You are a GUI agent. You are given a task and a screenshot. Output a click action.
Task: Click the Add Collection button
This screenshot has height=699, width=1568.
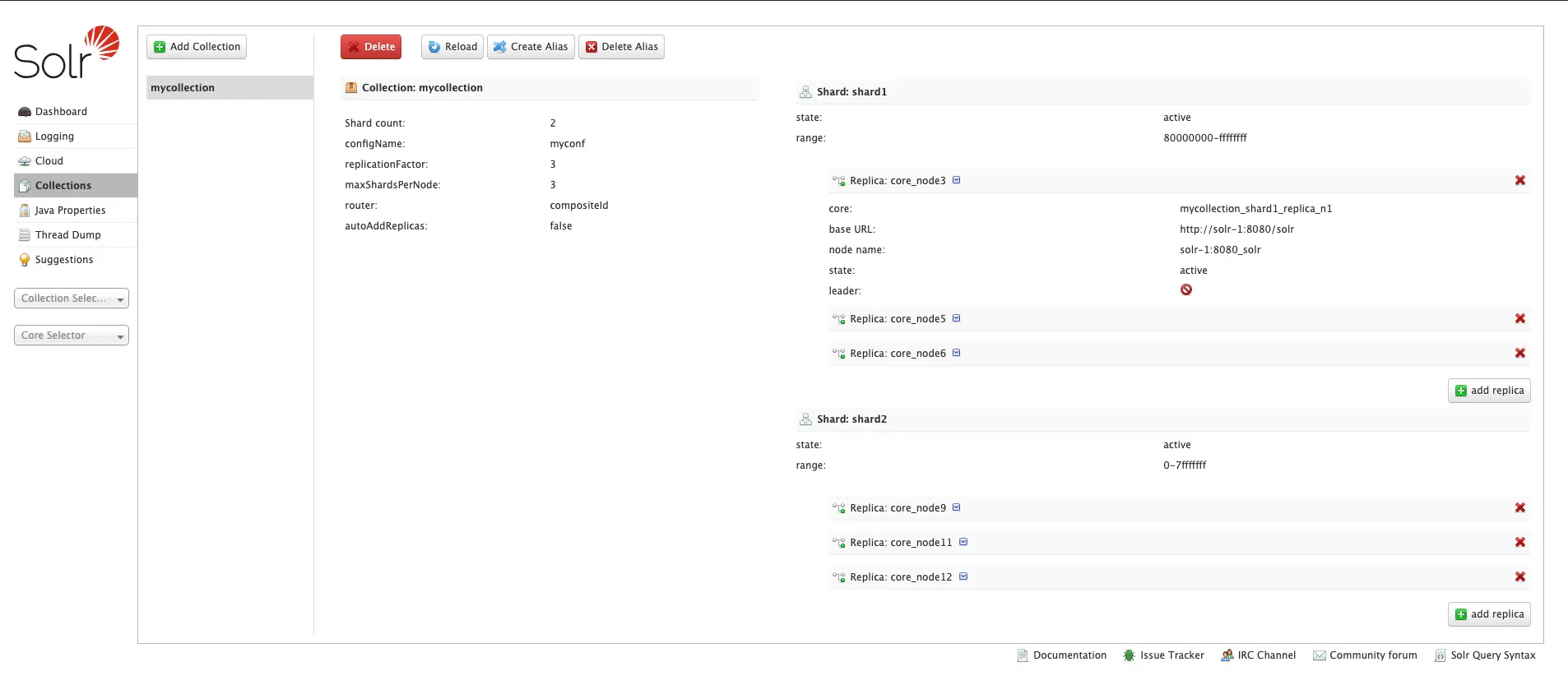click(197, 47)
